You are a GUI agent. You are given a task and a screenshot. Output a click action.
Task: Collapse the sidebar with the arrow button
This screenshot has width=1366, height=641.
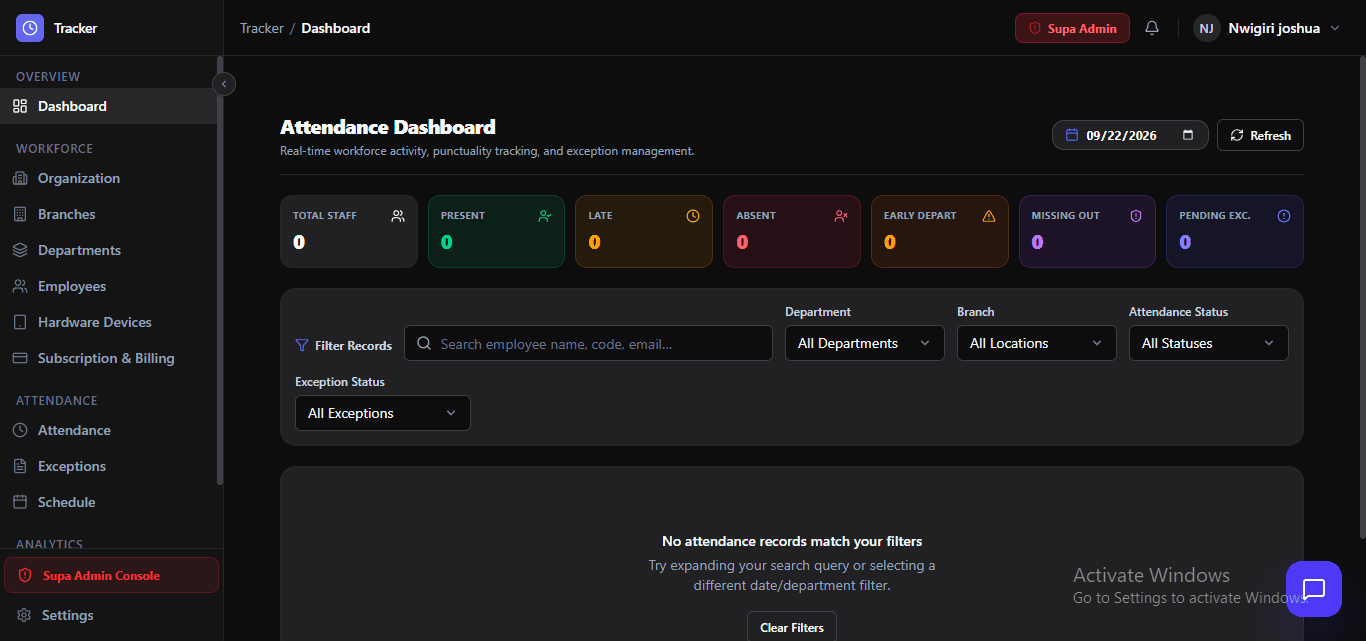point(224,84)
